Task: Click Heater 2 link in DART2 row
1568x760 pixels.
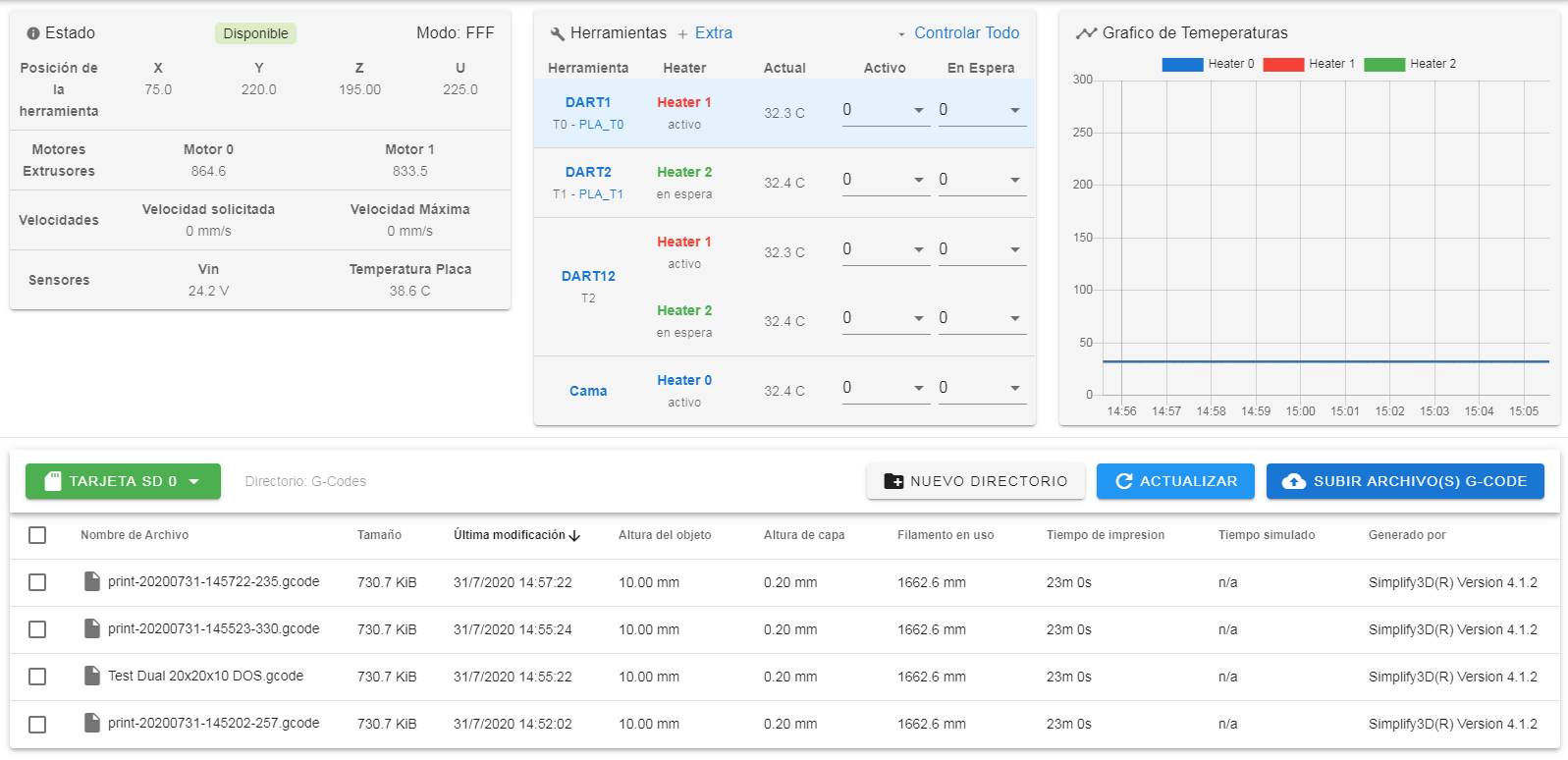Action: coord(684,172)
